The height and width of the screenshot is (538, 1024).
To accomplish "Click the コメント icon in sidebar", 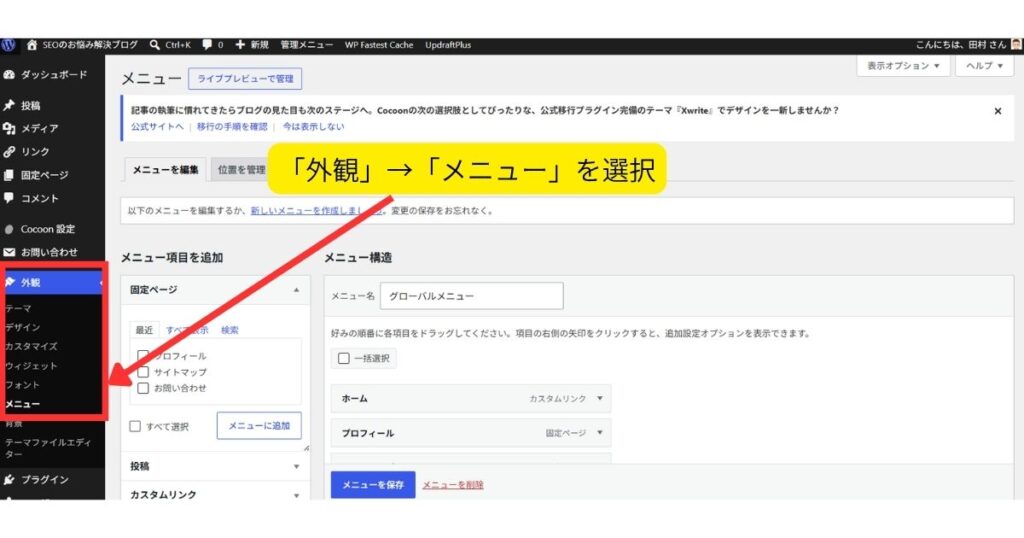I will [x=9, y=198].
